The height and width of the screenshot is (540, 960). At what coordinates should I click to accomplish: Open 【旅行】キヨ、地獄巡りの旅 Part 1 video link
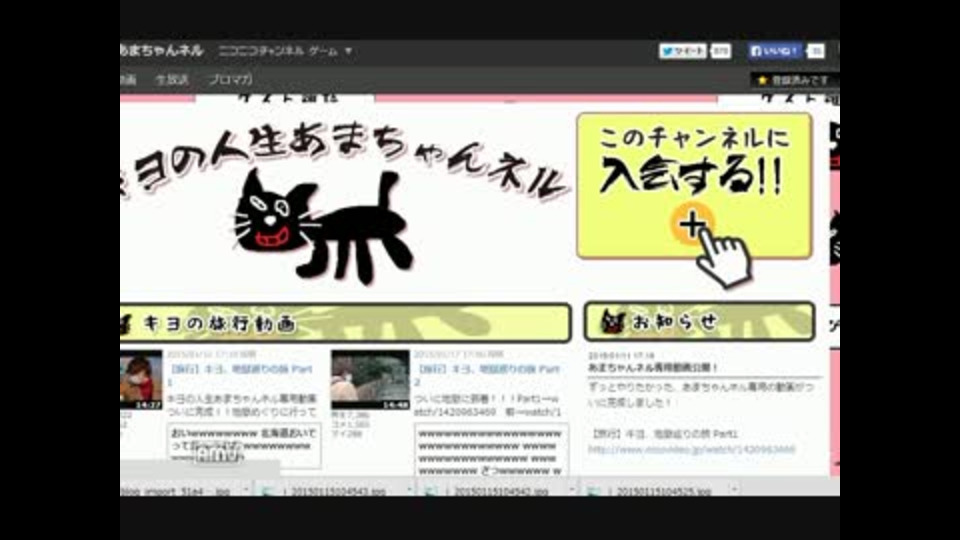click(x=241, y=375)
